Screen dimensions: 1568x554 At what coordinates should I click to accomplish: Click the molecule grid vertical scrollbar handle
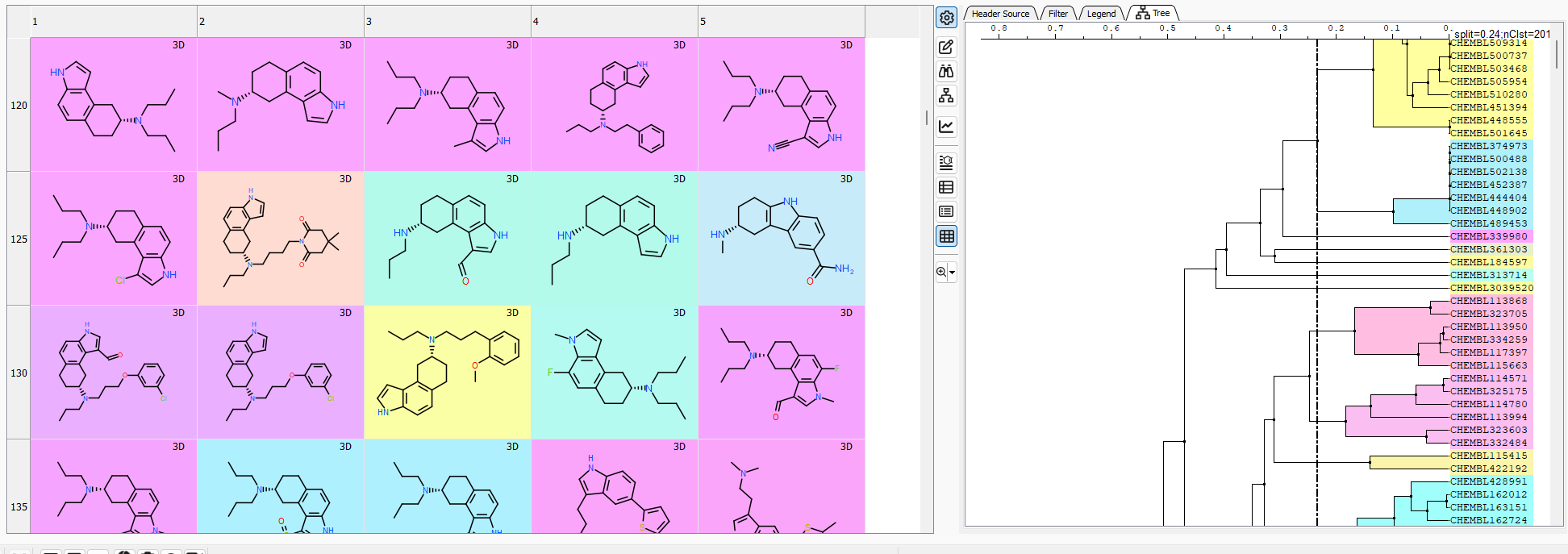point(926,118)
